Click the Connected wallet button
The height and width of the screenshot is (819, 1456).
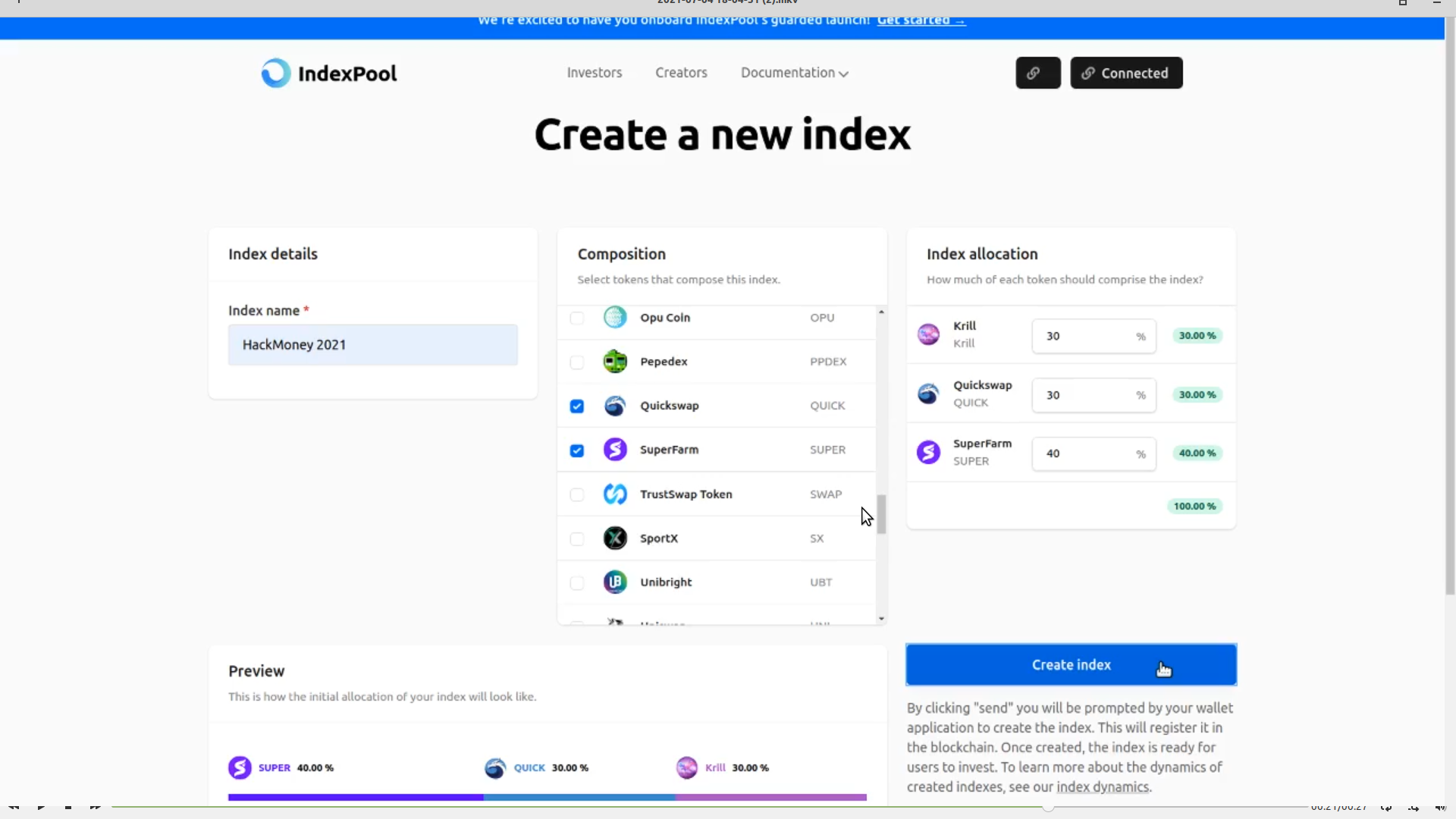[1126, 73]
